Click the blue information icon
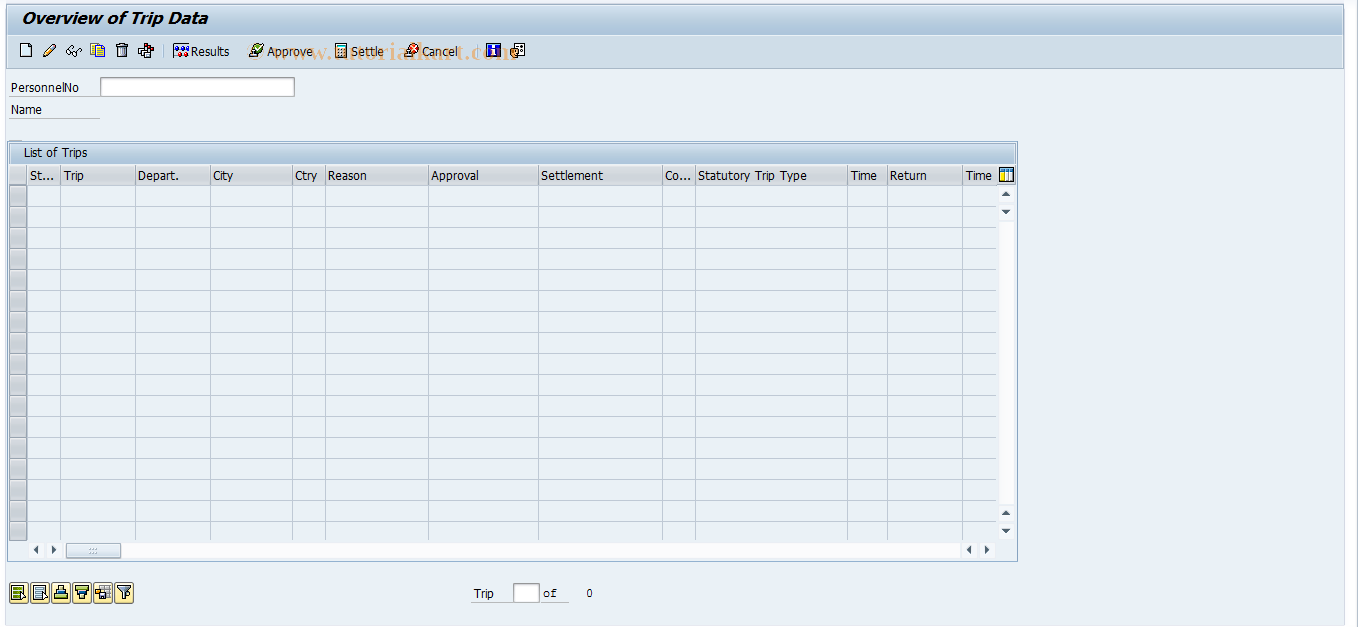 pos(493,51)
